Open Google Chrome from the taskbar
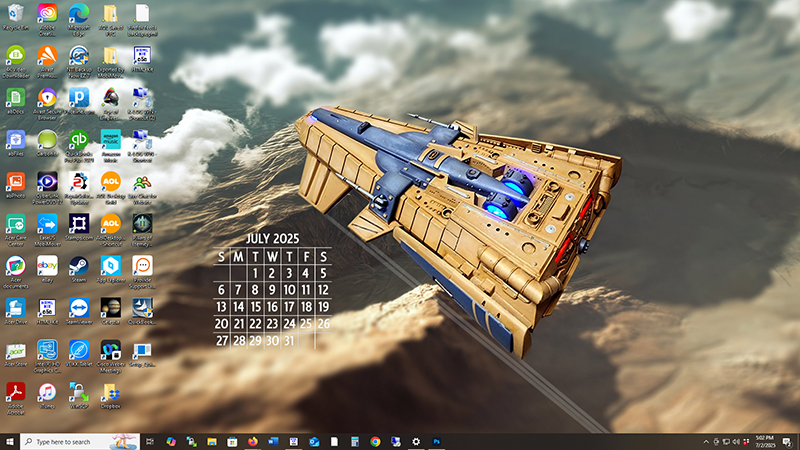800x450 pixels. click(x=375, y=442)
